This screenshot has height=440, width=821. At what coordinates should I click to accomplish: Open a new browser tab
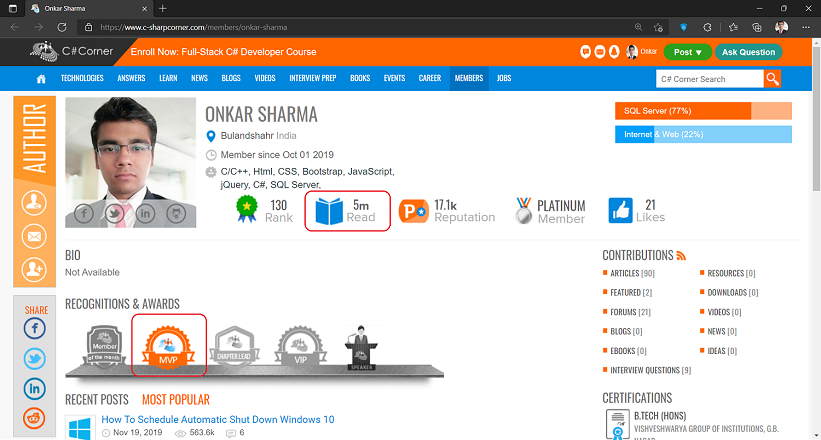coord(163,8)
